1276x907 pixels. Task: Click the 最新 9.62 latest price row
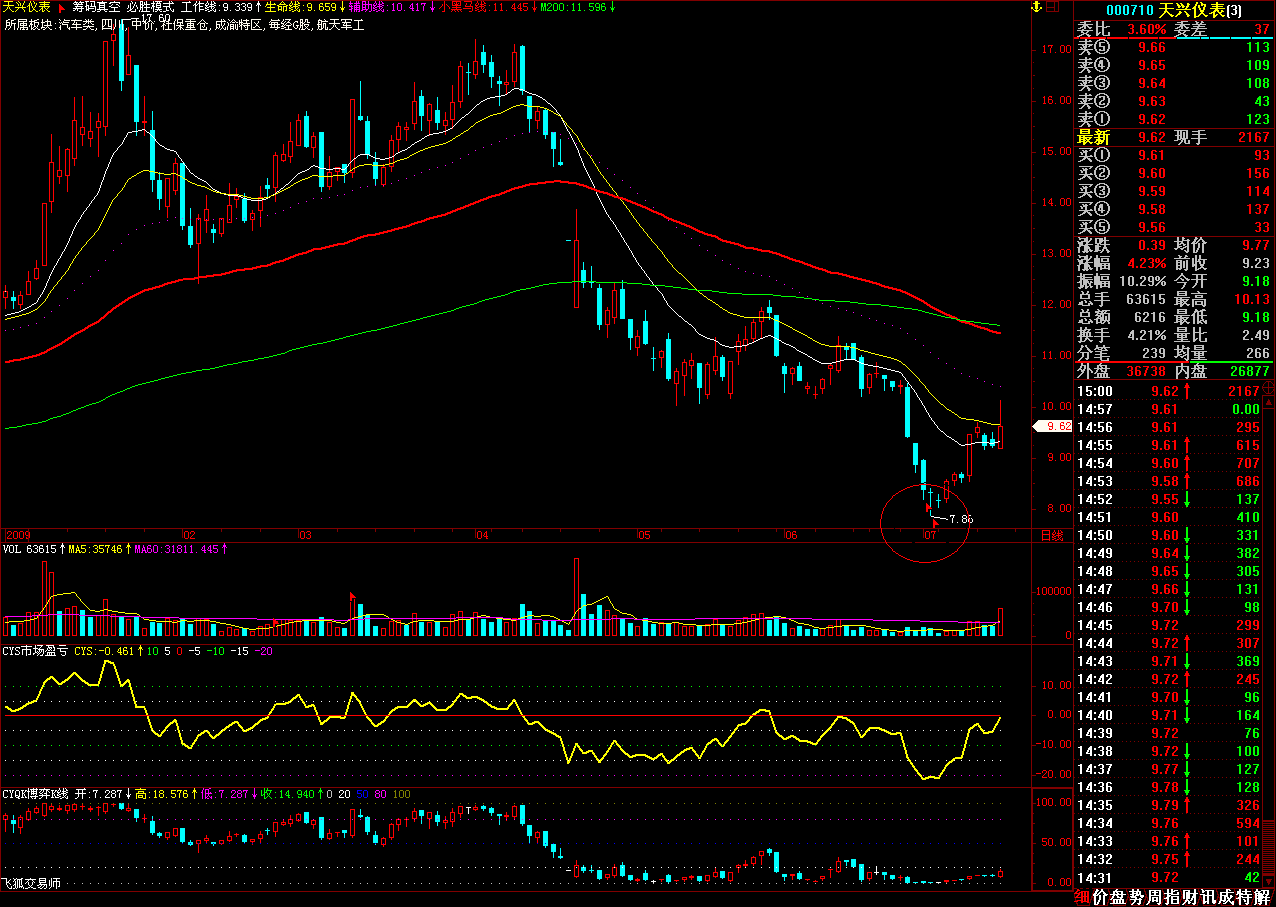click(1174, 138)
